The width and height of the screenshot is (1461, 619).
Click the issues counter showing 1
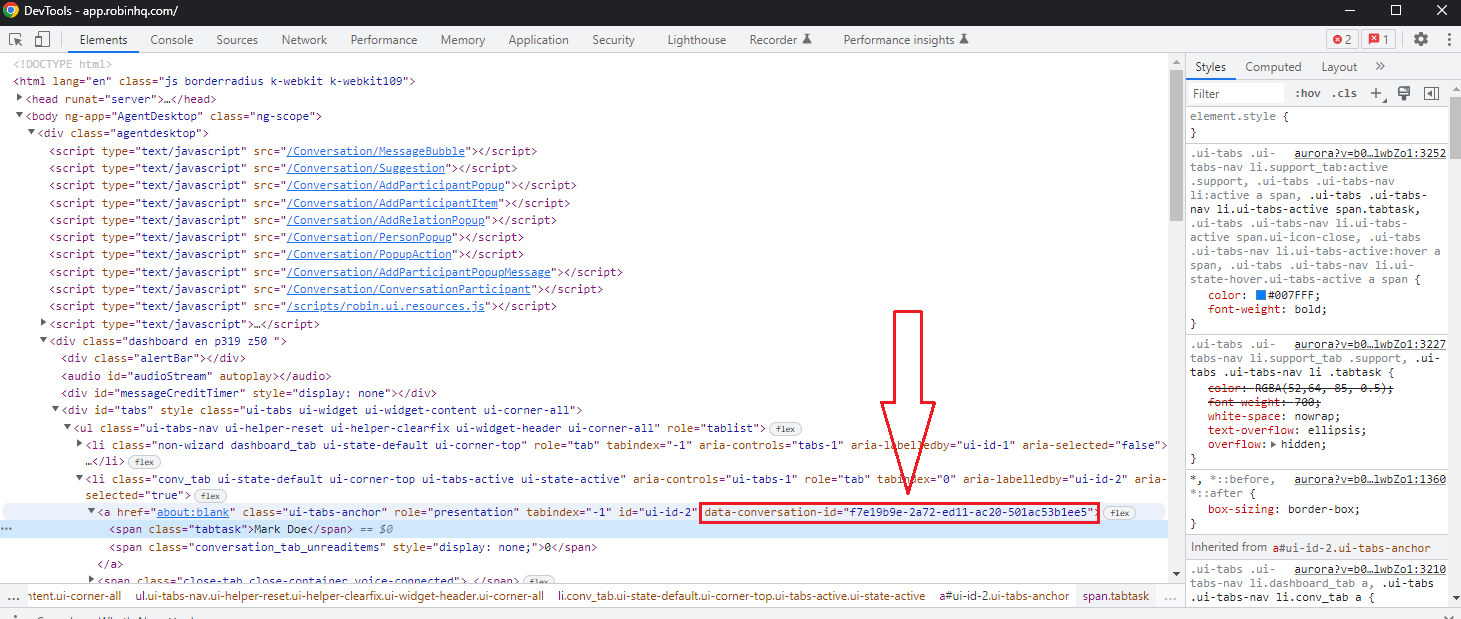pyautogui.click(x=1379, y=40)
